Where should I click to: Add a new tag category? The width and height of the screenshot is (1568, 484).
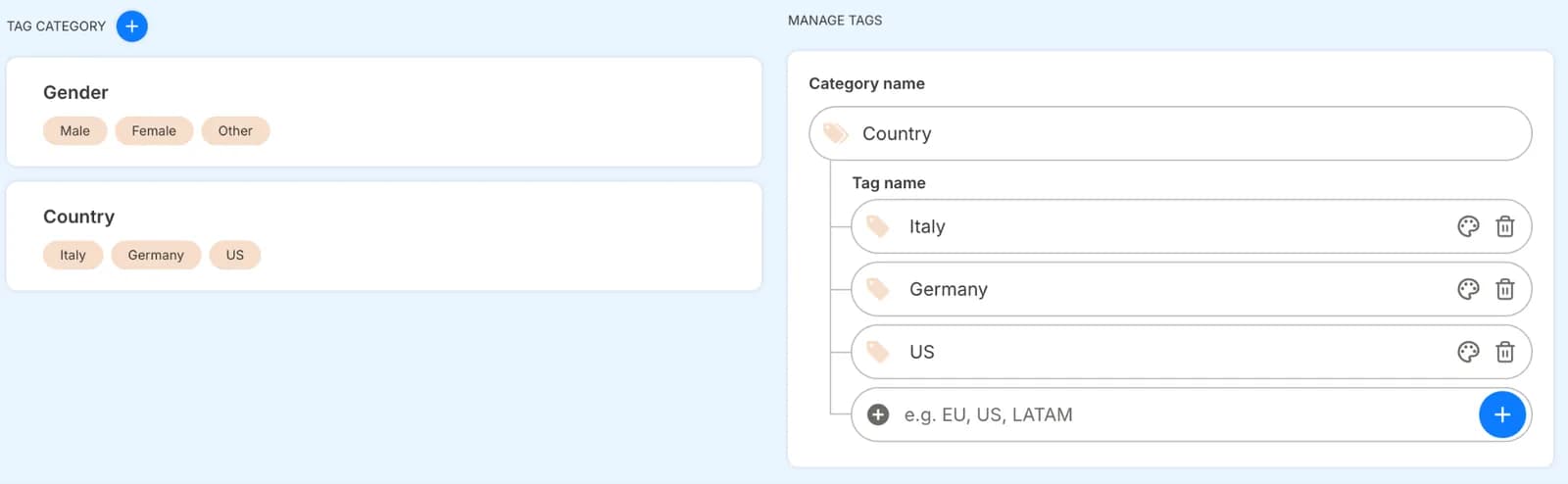[x=131, y=26]
